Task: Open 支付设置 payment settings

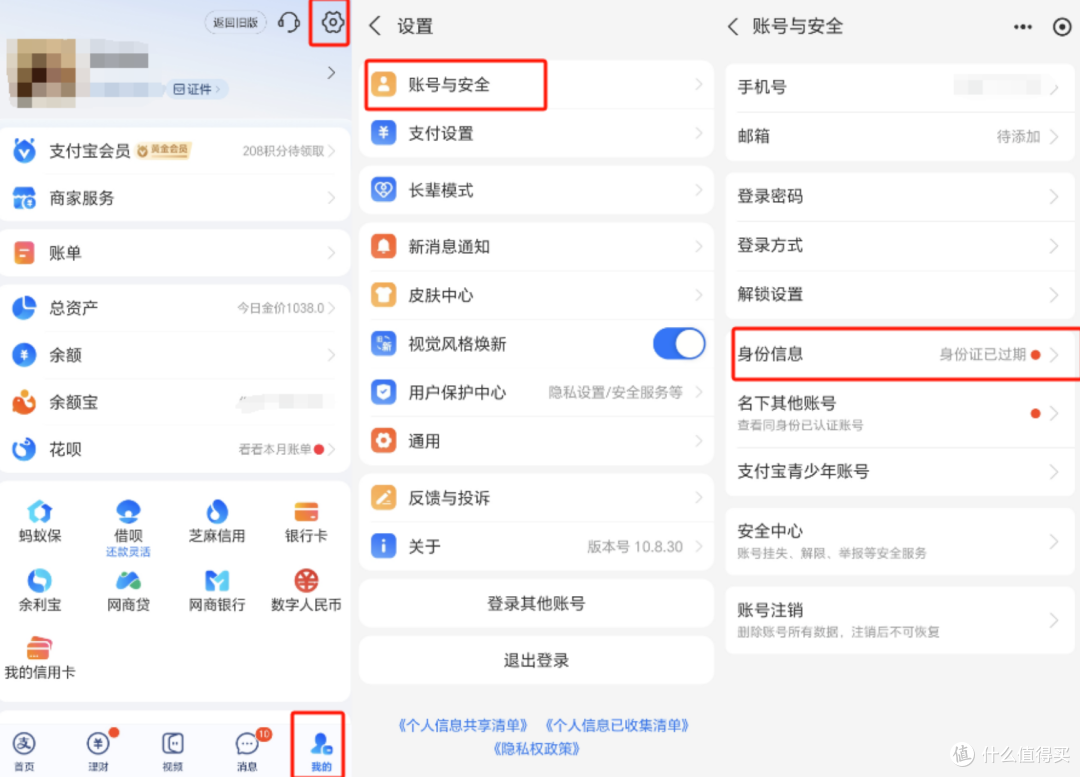Action: point(536,133)
